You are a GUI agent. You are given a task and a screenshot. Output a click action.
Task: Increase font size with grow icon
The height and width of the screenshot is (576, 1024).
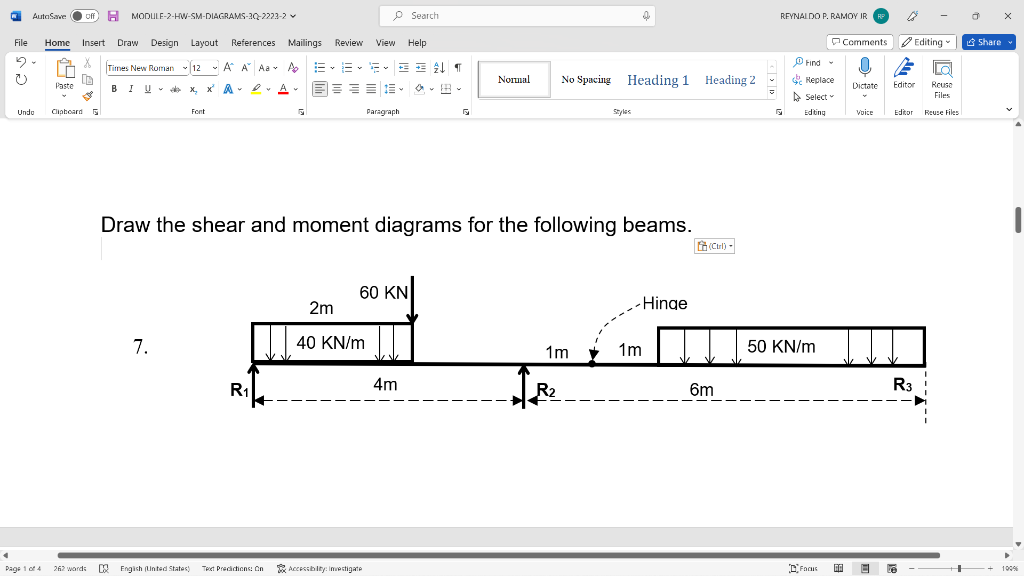click(228, 67)
